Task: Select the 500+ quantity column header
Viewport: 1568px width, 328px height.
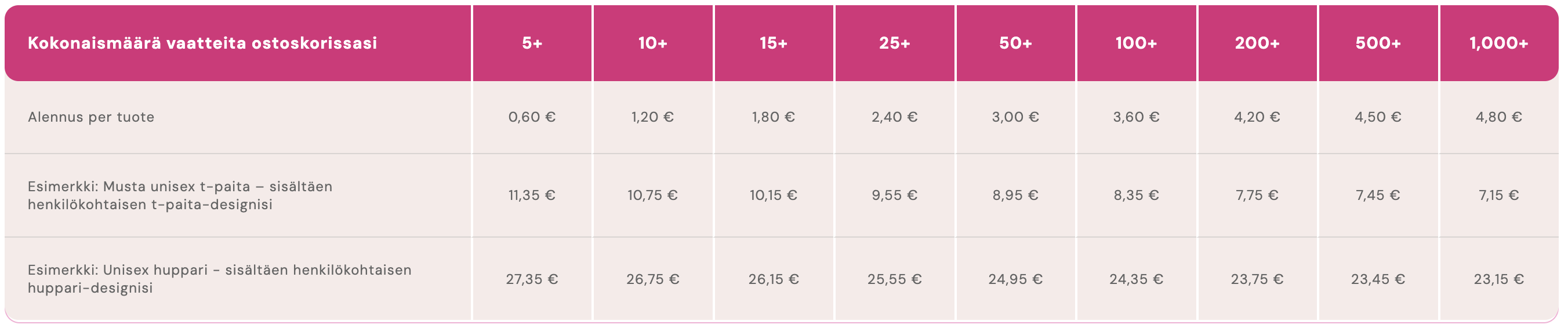Action: coord(1378,43)
